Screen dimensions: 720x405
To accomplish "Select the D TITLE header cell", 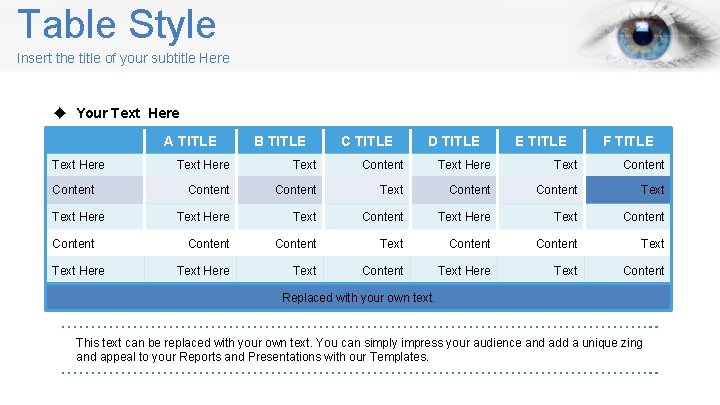I will [x=454, y=141].
